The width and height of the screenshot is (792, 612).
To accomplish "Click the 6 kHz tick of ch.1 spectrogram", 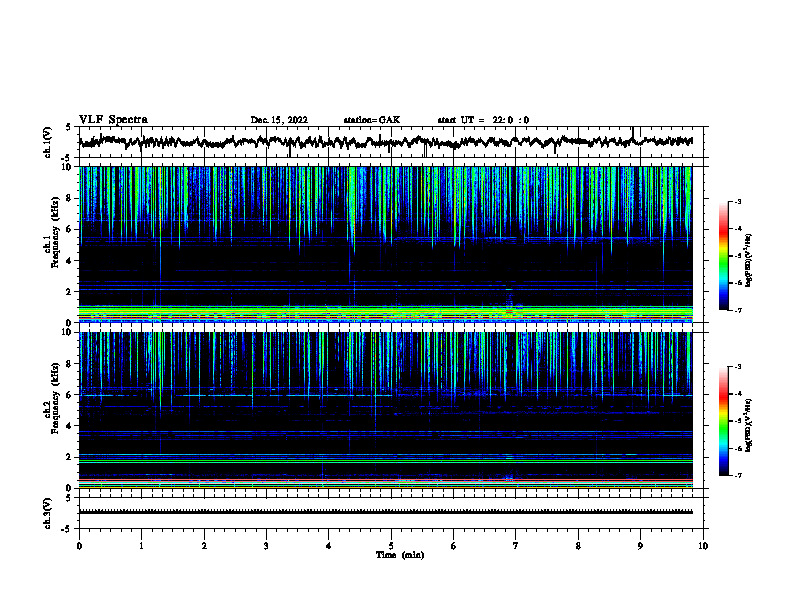I will [69, 230].
